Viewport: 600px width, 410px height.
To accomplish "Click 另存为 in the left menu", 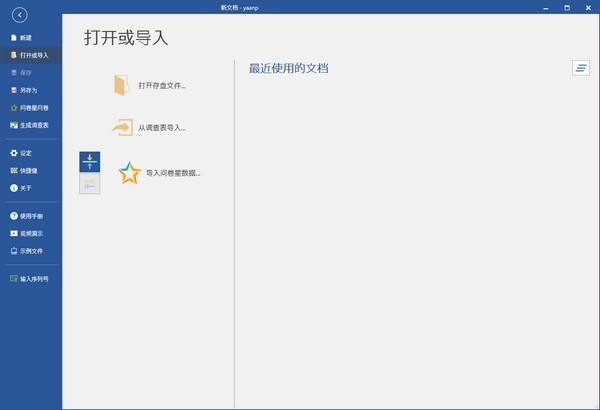I will click(x=28, y=90).
